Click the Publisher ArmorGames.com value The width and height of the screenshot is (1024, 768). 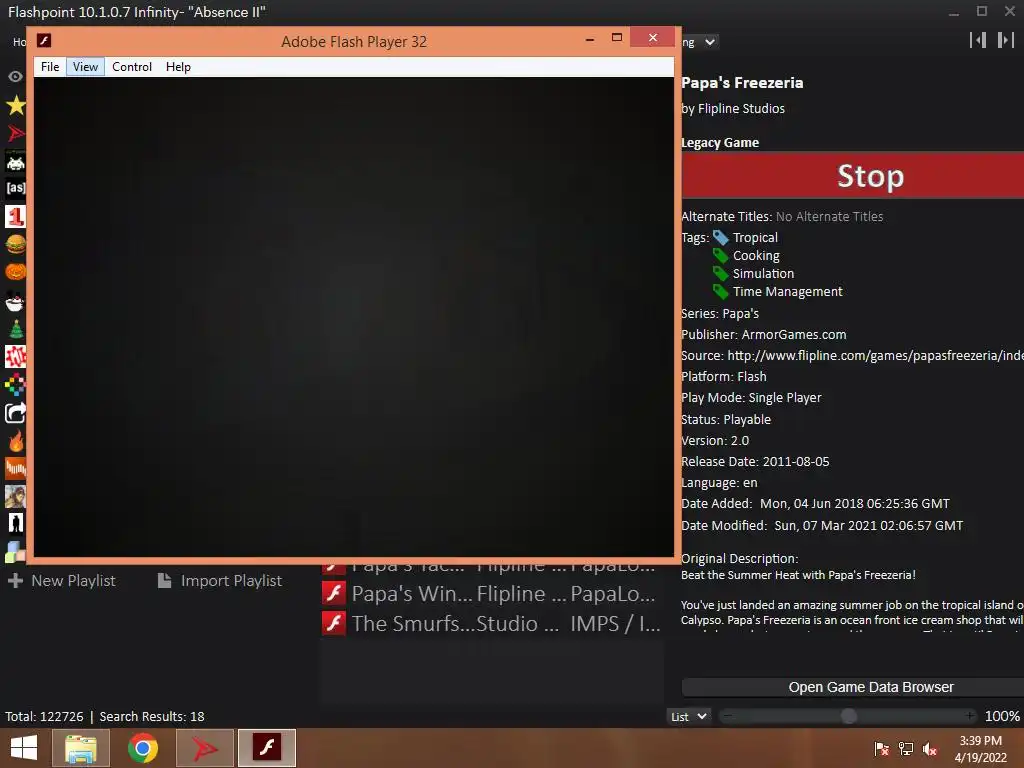tap(793, 334)
